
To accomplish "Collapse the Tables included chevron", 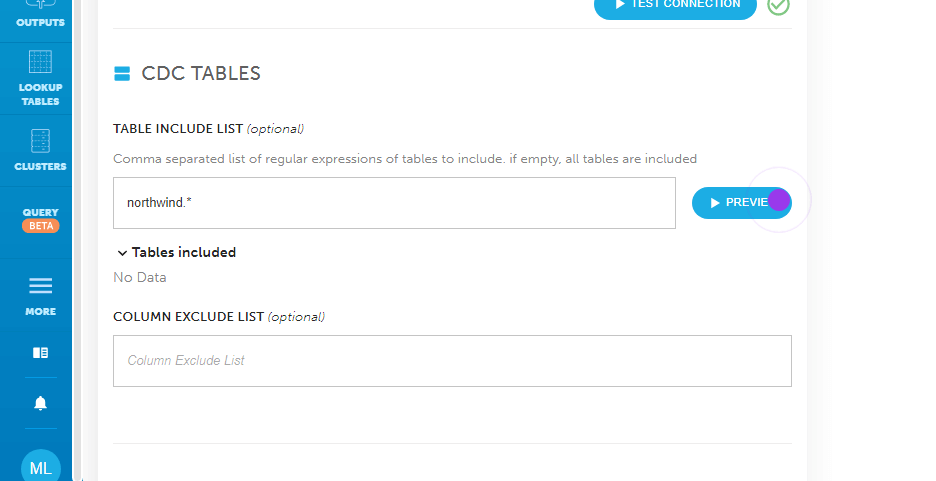I will [122, 253].
